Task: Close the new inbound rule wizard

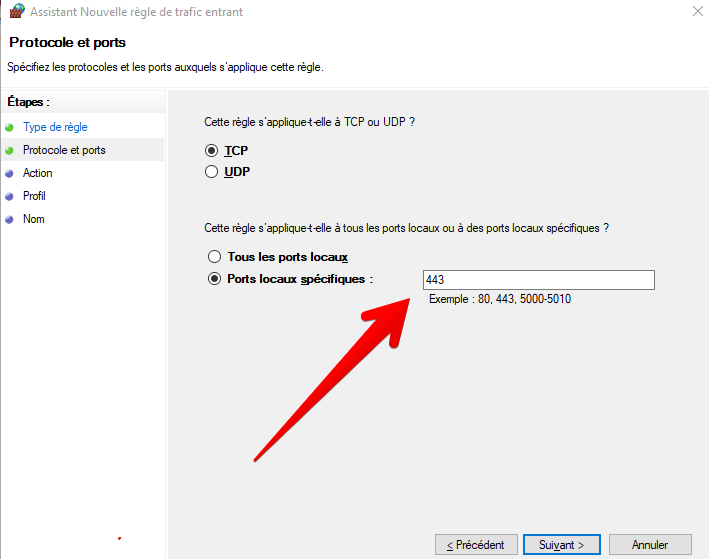Action: point(698,11)
